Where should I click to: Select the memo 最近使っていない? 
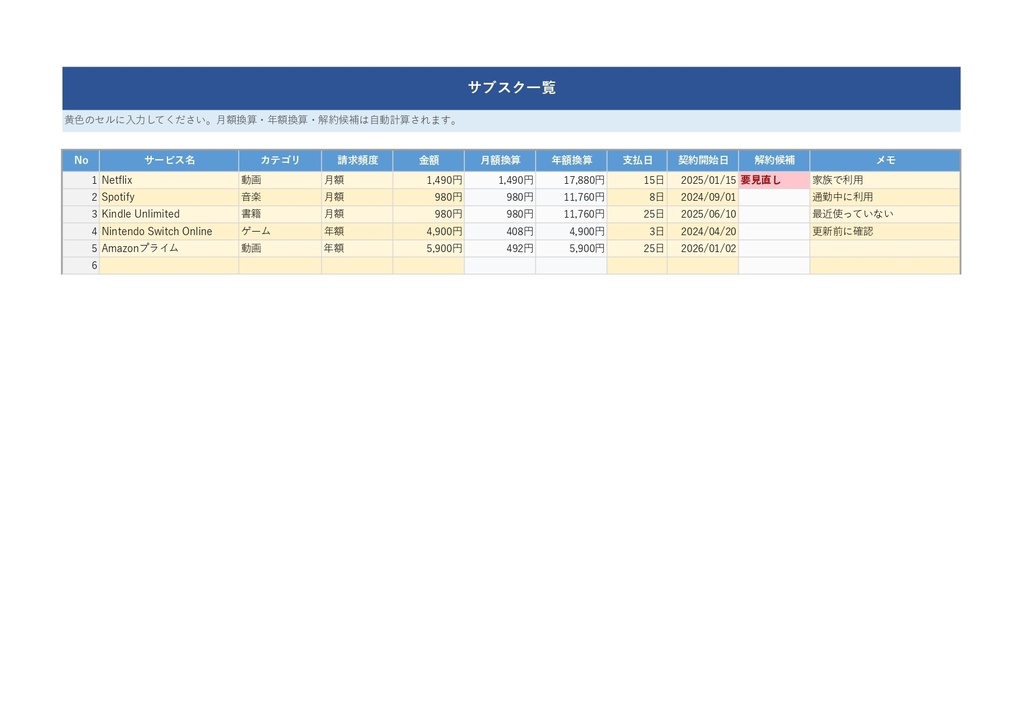pyautogui.click(x=886, y=214)
